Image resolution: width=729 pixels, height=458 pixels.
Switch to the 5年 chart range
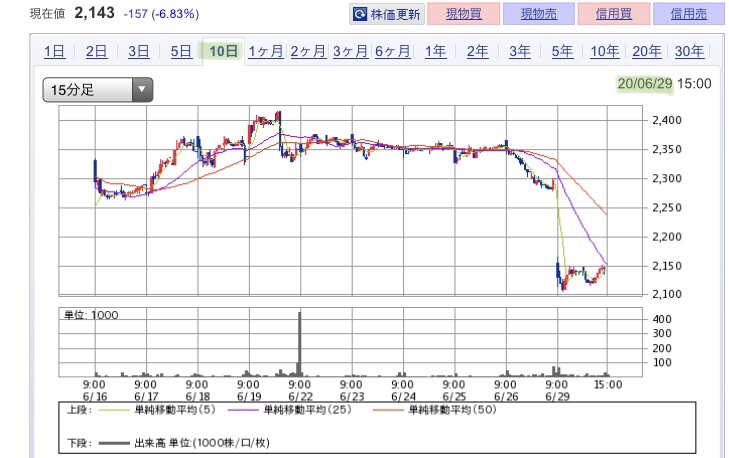click(x=562, y=51)
